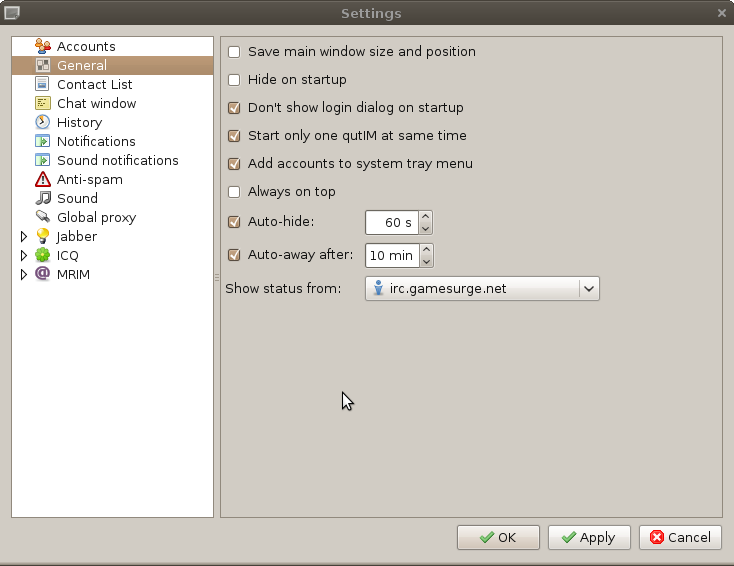This screenshot has width=734, height=566.
Task: Click the Anti-spam warning triangle icon
Action: [43, 179]
